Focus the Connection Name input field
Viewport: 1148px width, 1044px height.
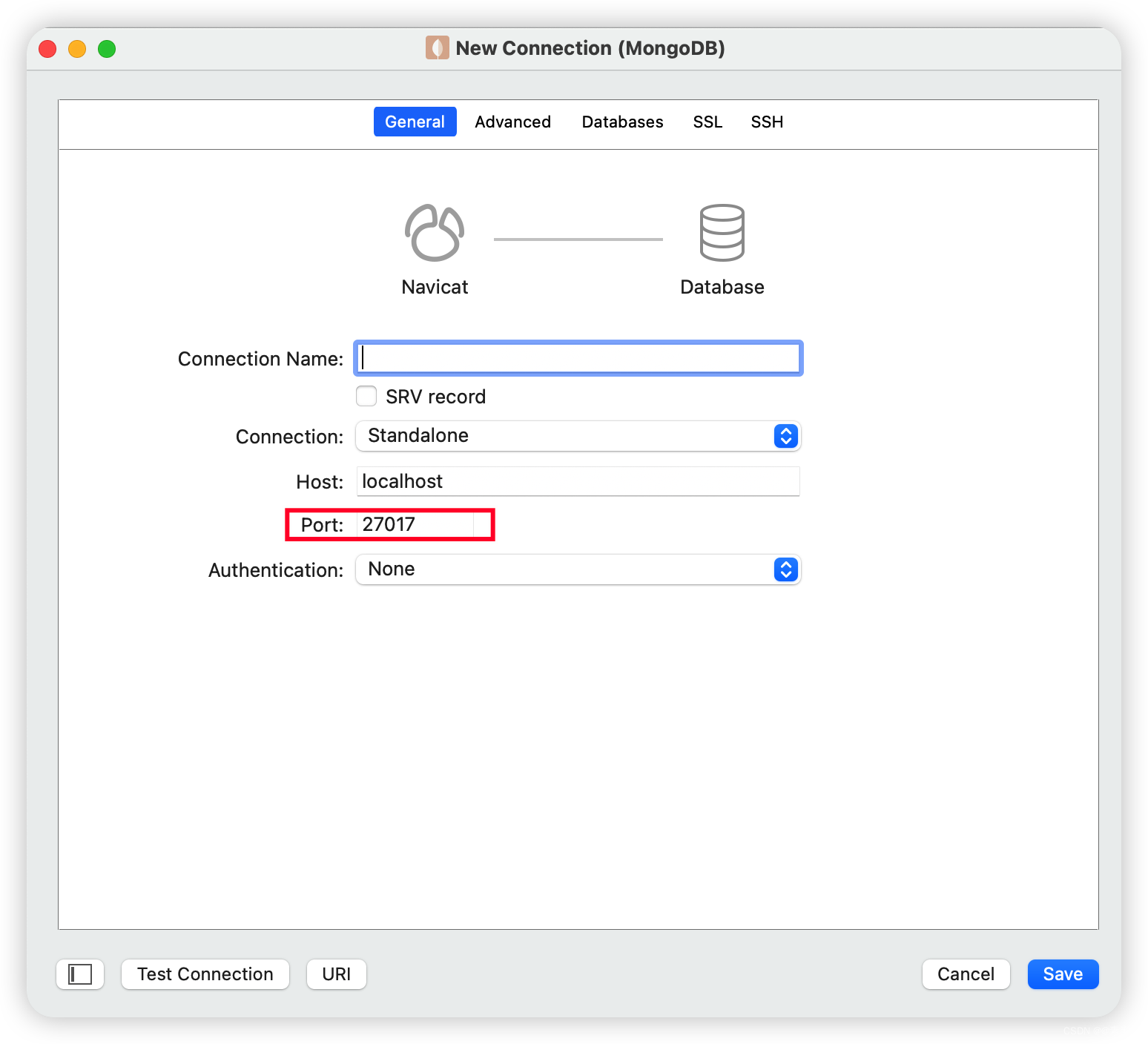578,359
